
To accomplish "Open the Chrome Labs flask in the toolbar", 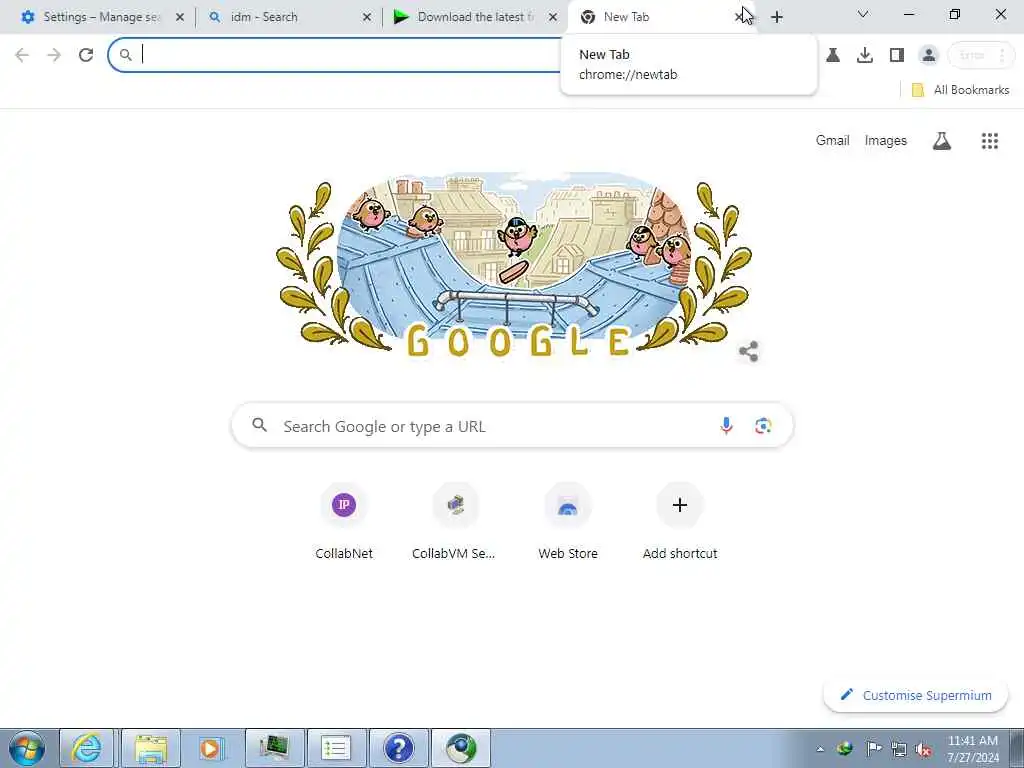I will pos(833,55).
